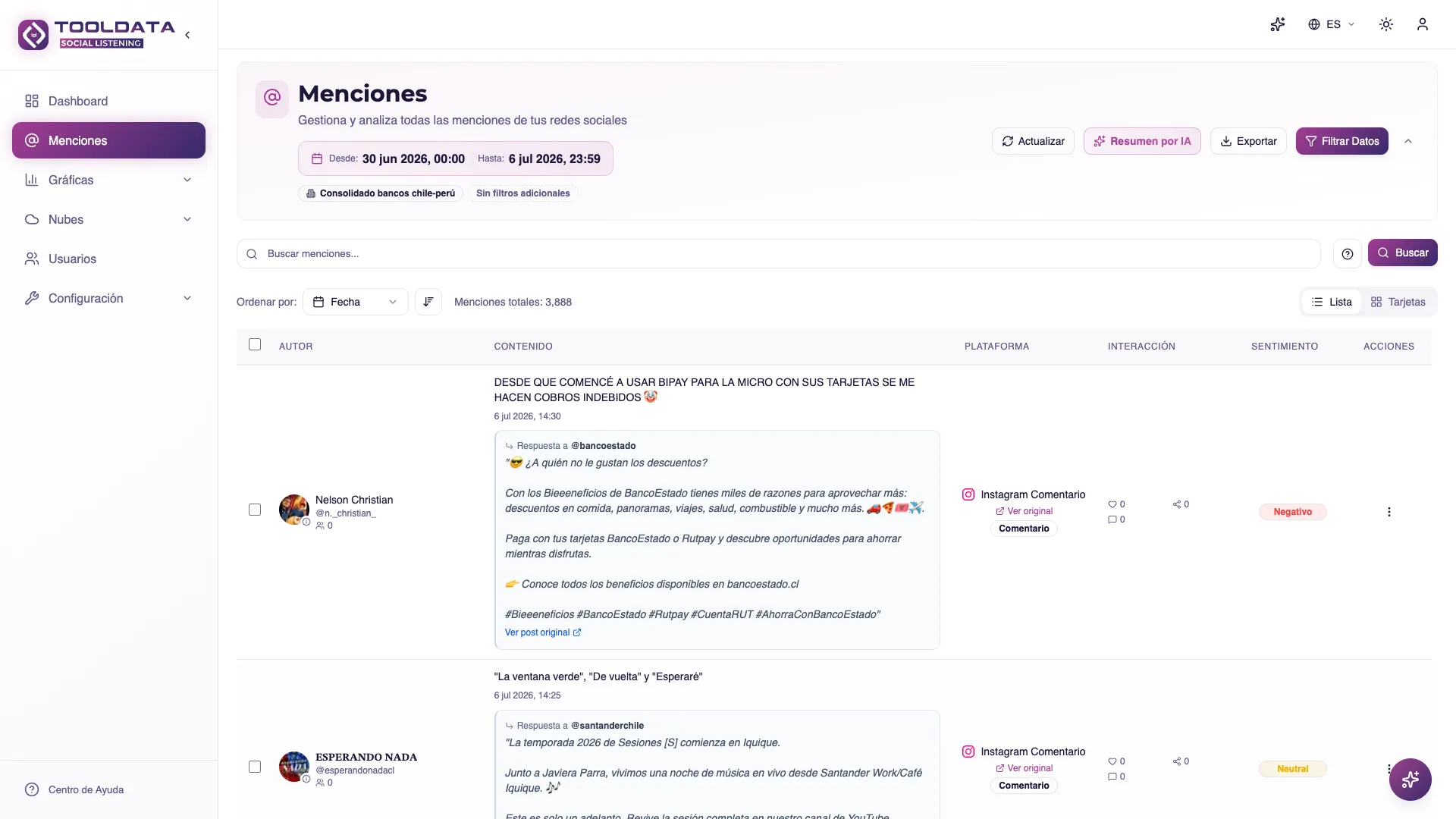The height and width of the screenshot is (819, 1456).
Task: Expand the Gráficas menu
Action: (108, 180)
